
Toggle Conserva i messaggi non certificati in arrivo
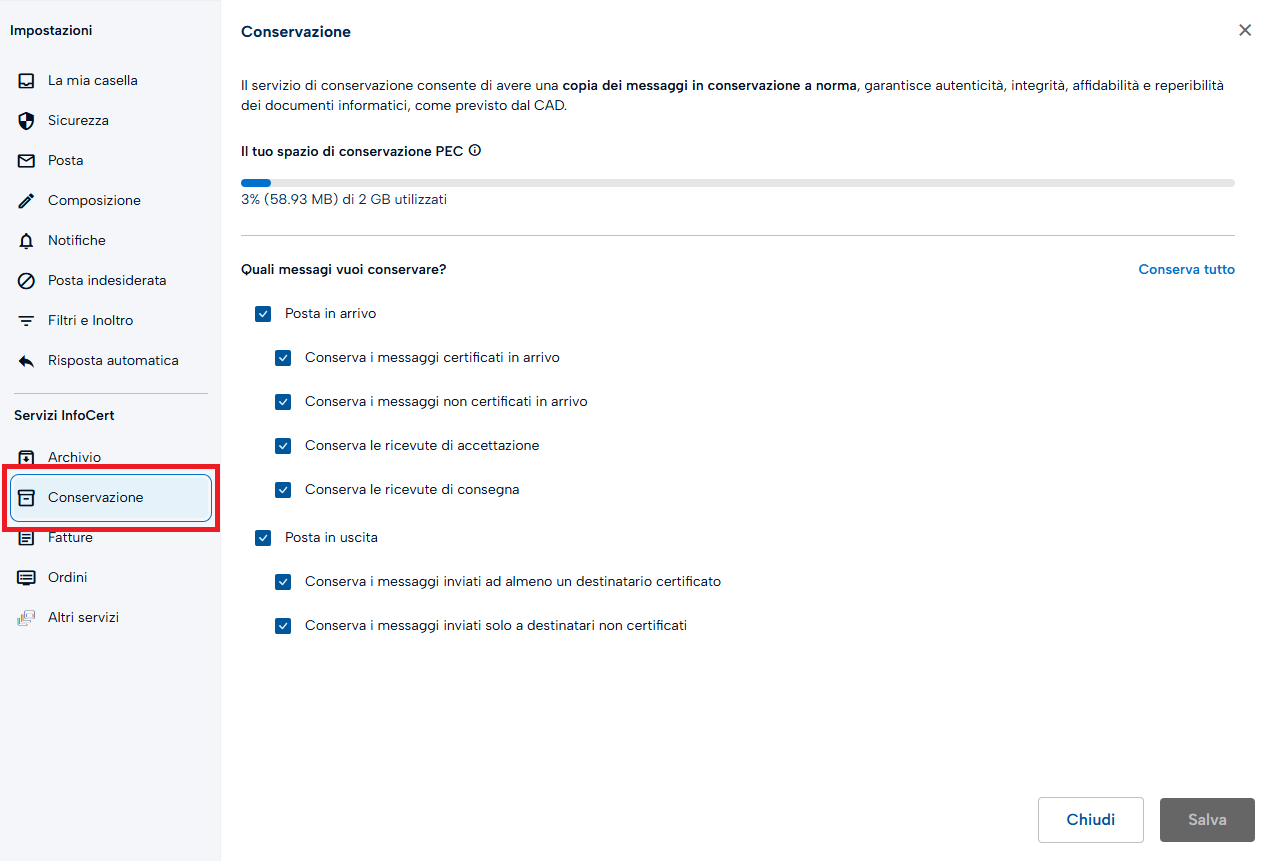[x=283, y=402]
